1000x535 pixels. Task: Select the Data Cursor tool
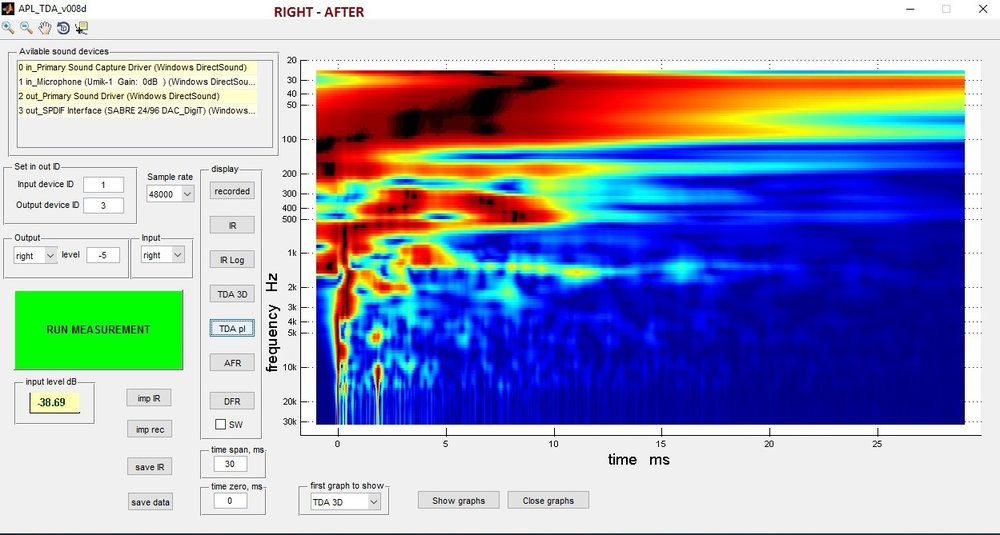click(81, 27)
